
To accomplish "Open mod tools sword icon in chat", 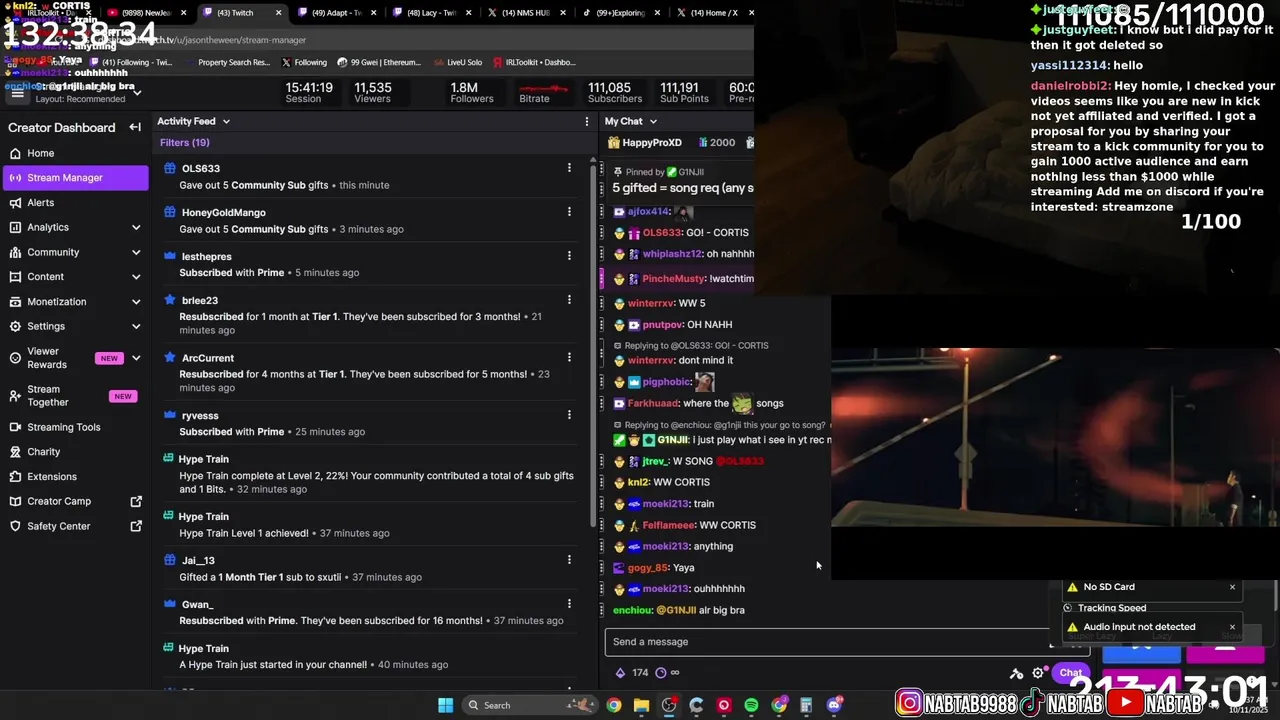I will [1016, 673].
